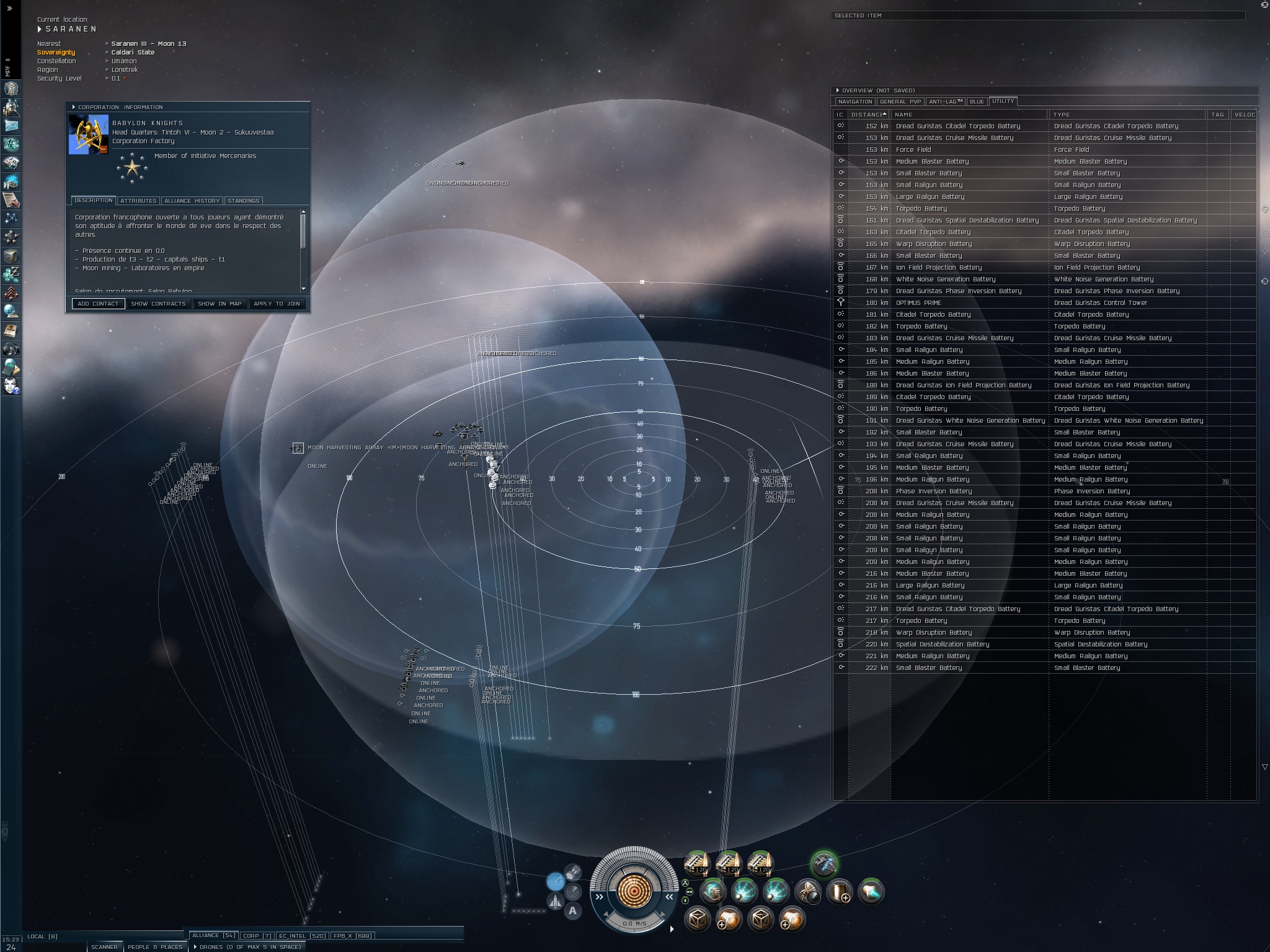Open the Alliance History tab
Screen dimensions: 1270x952
coord(192,201)
